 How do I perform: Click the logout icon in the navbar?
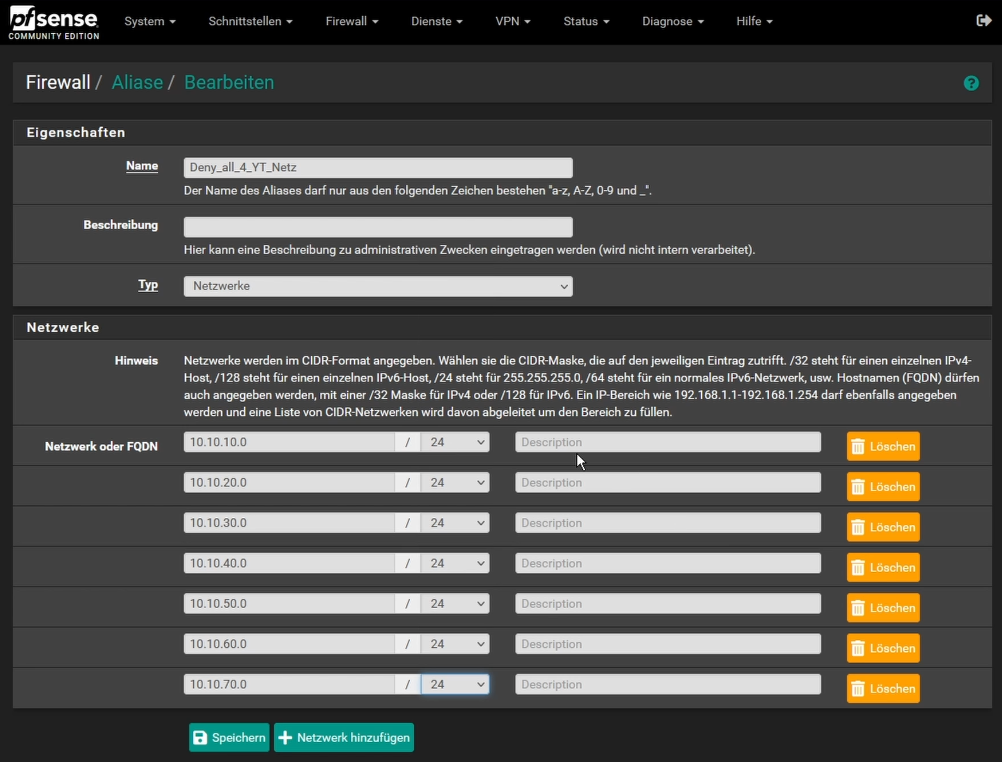(x=983, y=21)
